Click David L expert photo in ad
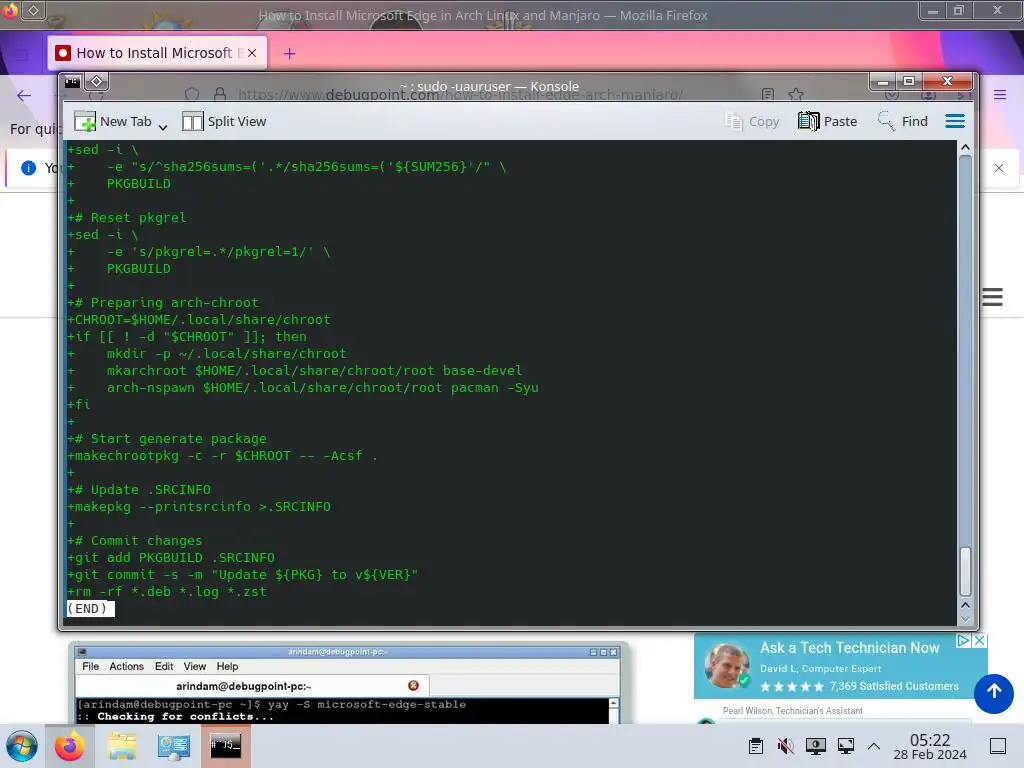 point(726,665)
